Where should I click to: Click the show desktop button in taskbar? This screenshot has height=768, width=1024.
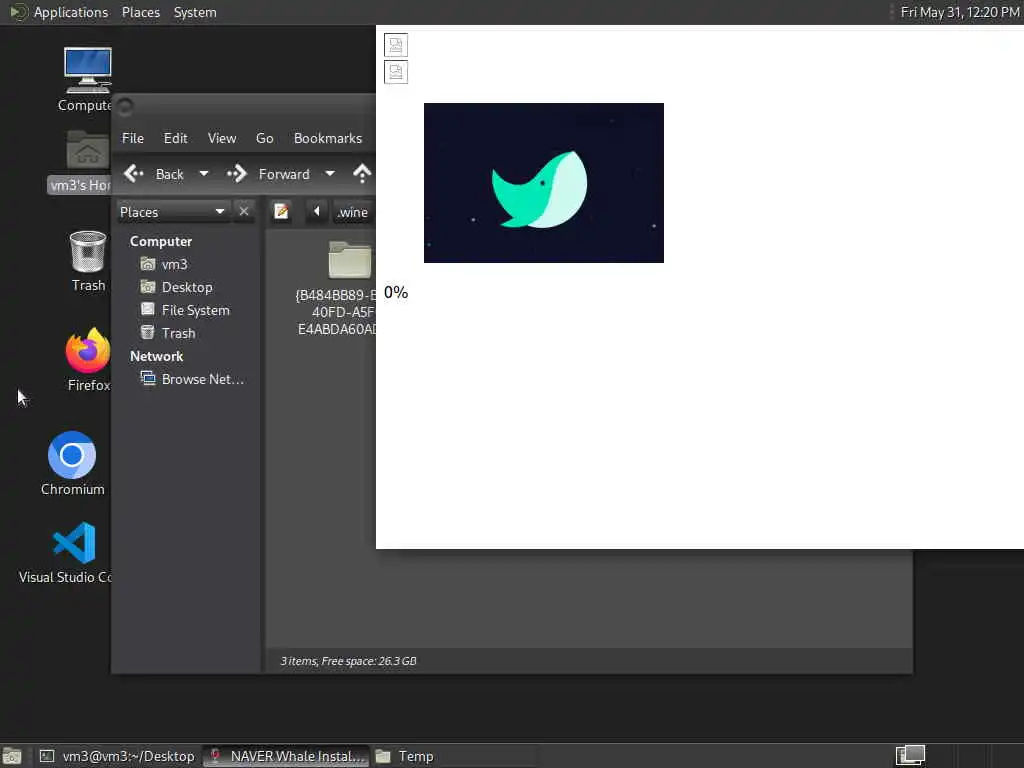coord(12,756)
